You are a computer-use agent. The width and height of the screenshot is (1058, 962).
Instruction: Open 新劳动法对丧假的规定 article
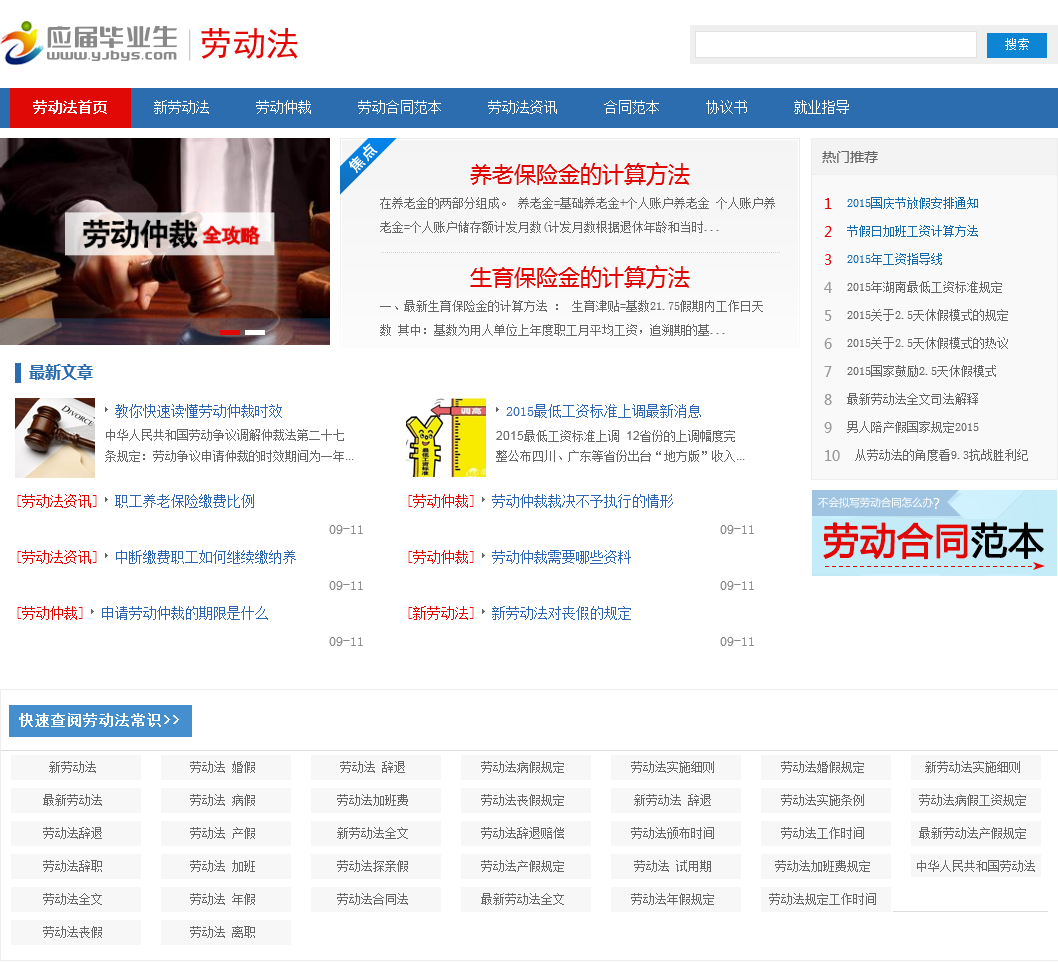pyautogui.click(x=561, y=613)
